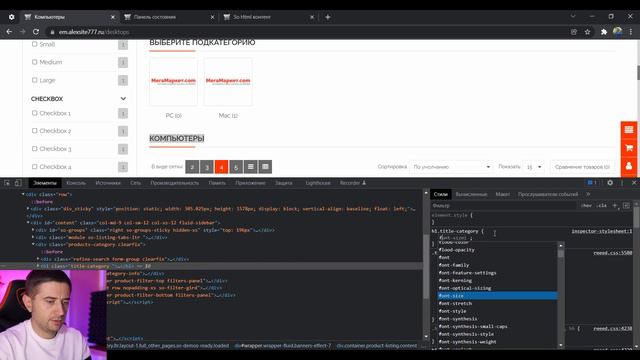Expand the so-groups div node
640x360 pixels.
33,230
